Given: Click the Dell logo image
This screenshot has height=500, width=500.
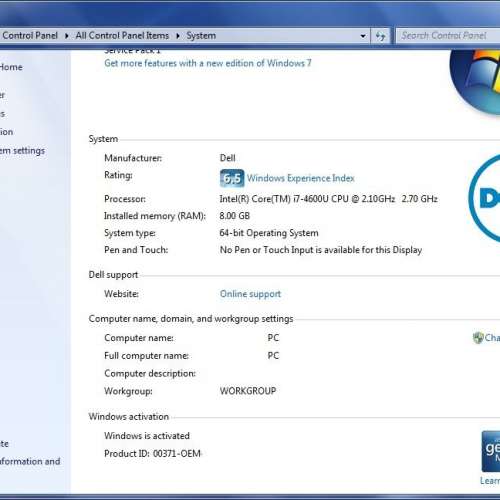Looking at the screenshot, I should pos(484,198).
